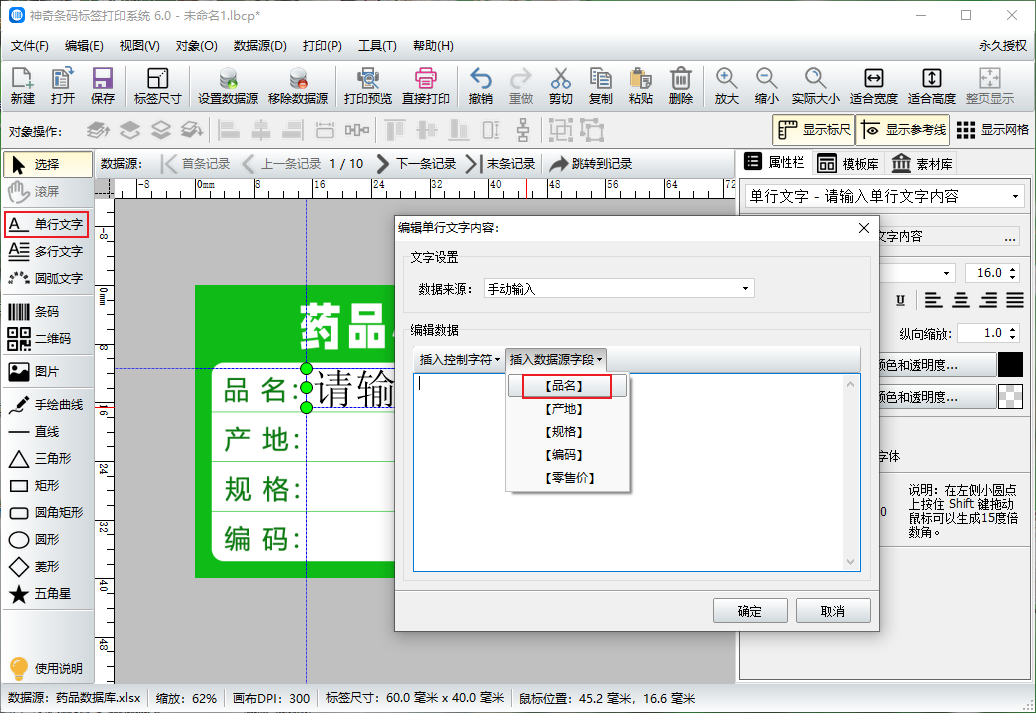Select the 图片 image tool
Viewport: 1036px width, 713px height.
46,371
